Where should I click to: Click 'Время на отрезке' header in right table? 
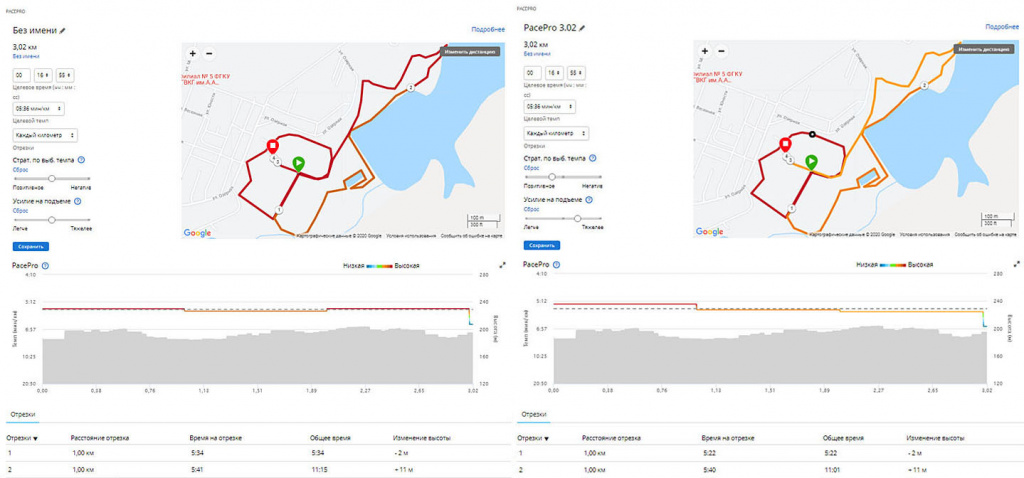click(x=728, y=438)
